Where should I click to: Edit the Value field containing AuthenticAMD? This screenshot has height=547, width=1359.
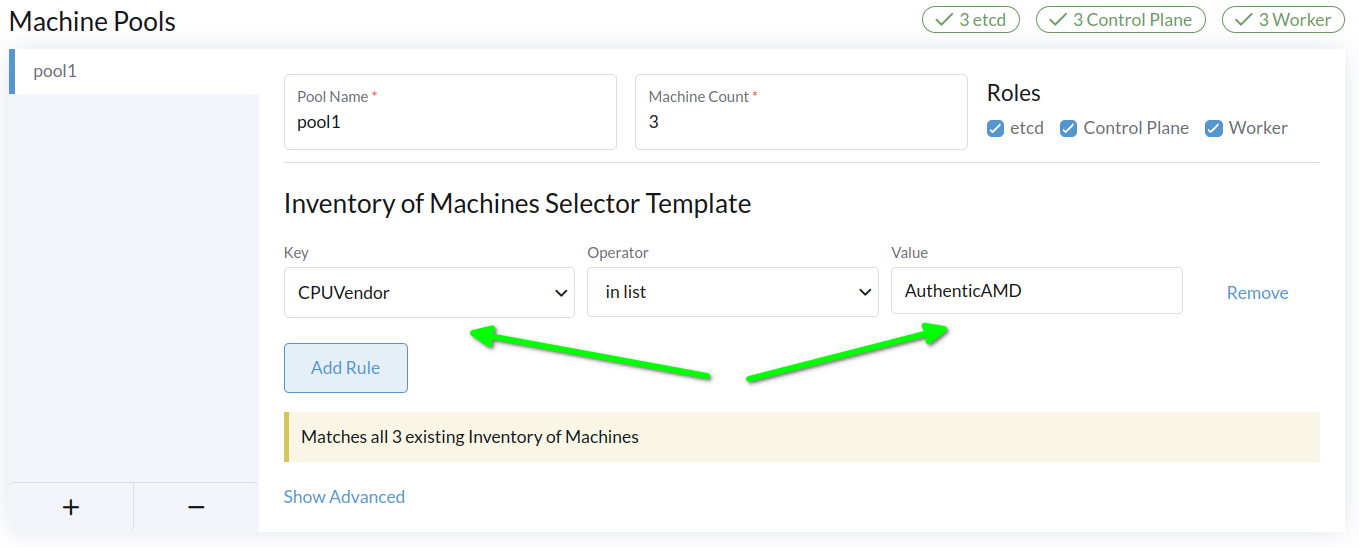pyautogui.click(x=1036, y=291)
